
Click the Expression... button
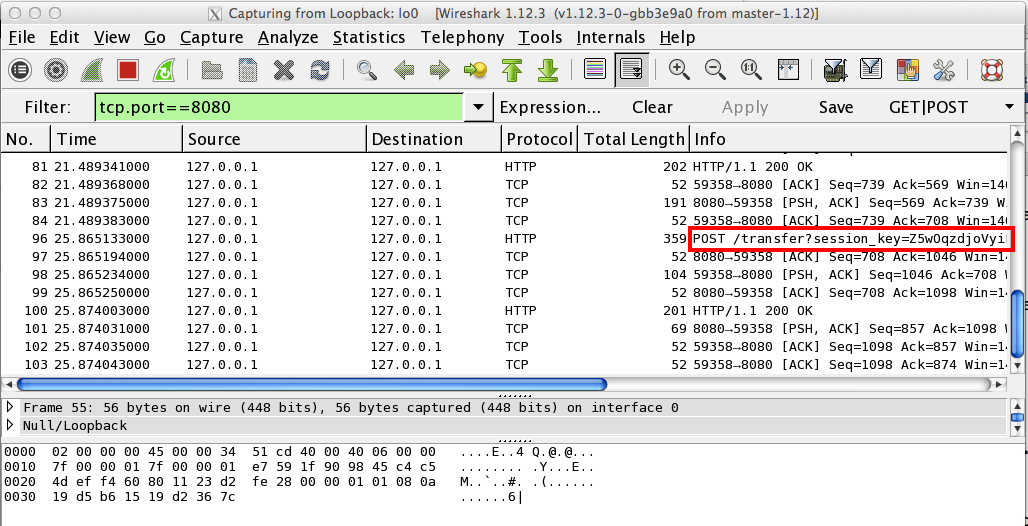click(x=550, y=107)
